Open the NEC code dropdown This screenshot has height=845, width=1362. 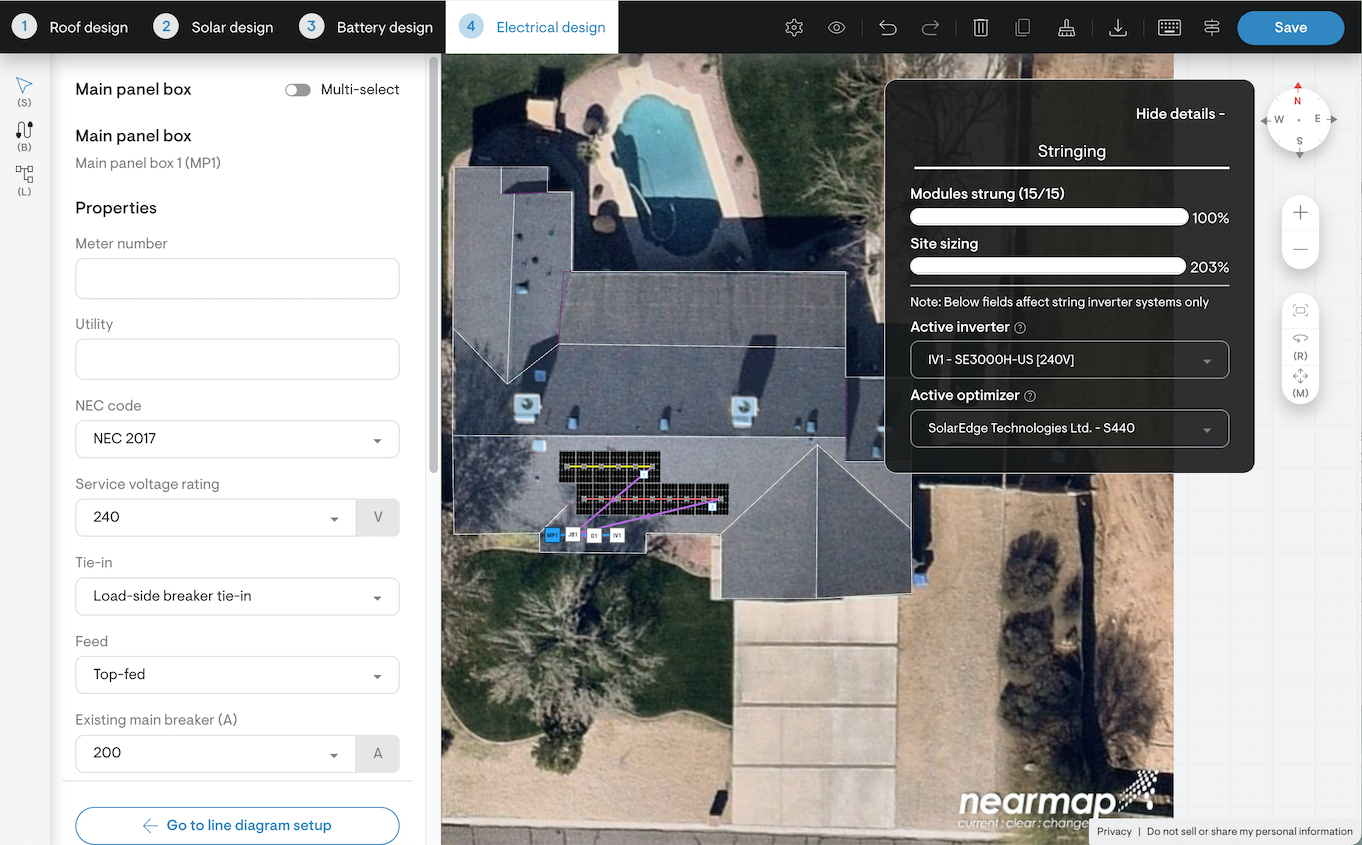pyautogui.click(x=237, y=439)
